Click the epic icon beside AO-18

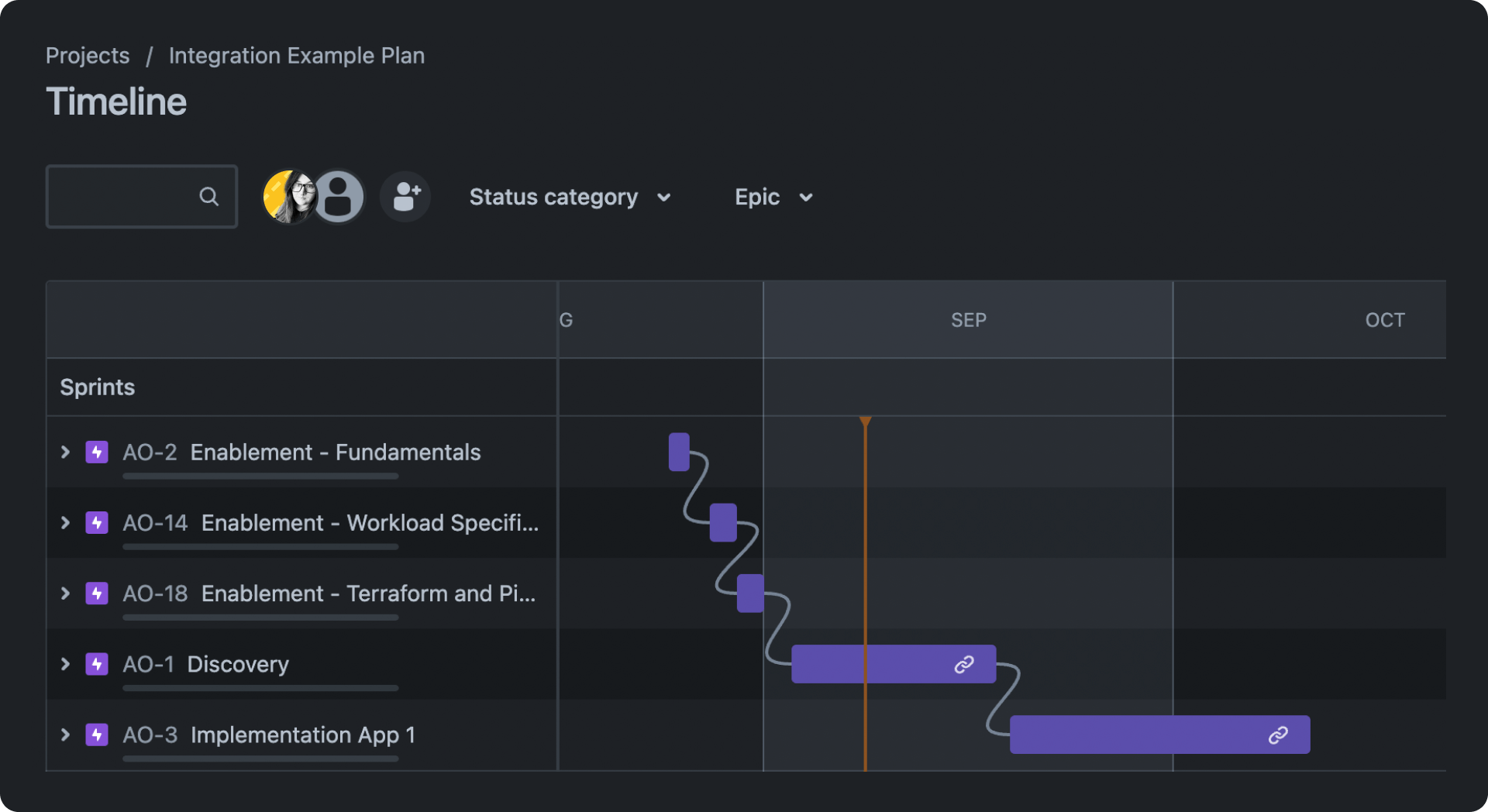(97, 594)
